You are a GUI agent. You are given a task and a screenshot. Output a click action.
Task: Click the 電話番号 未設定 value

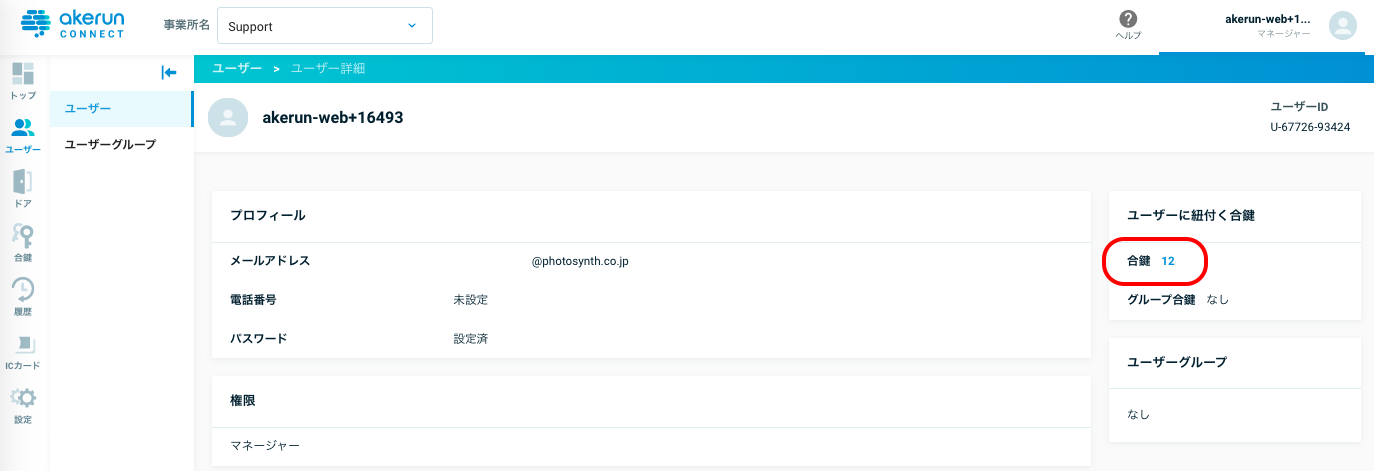coord(471,300)
